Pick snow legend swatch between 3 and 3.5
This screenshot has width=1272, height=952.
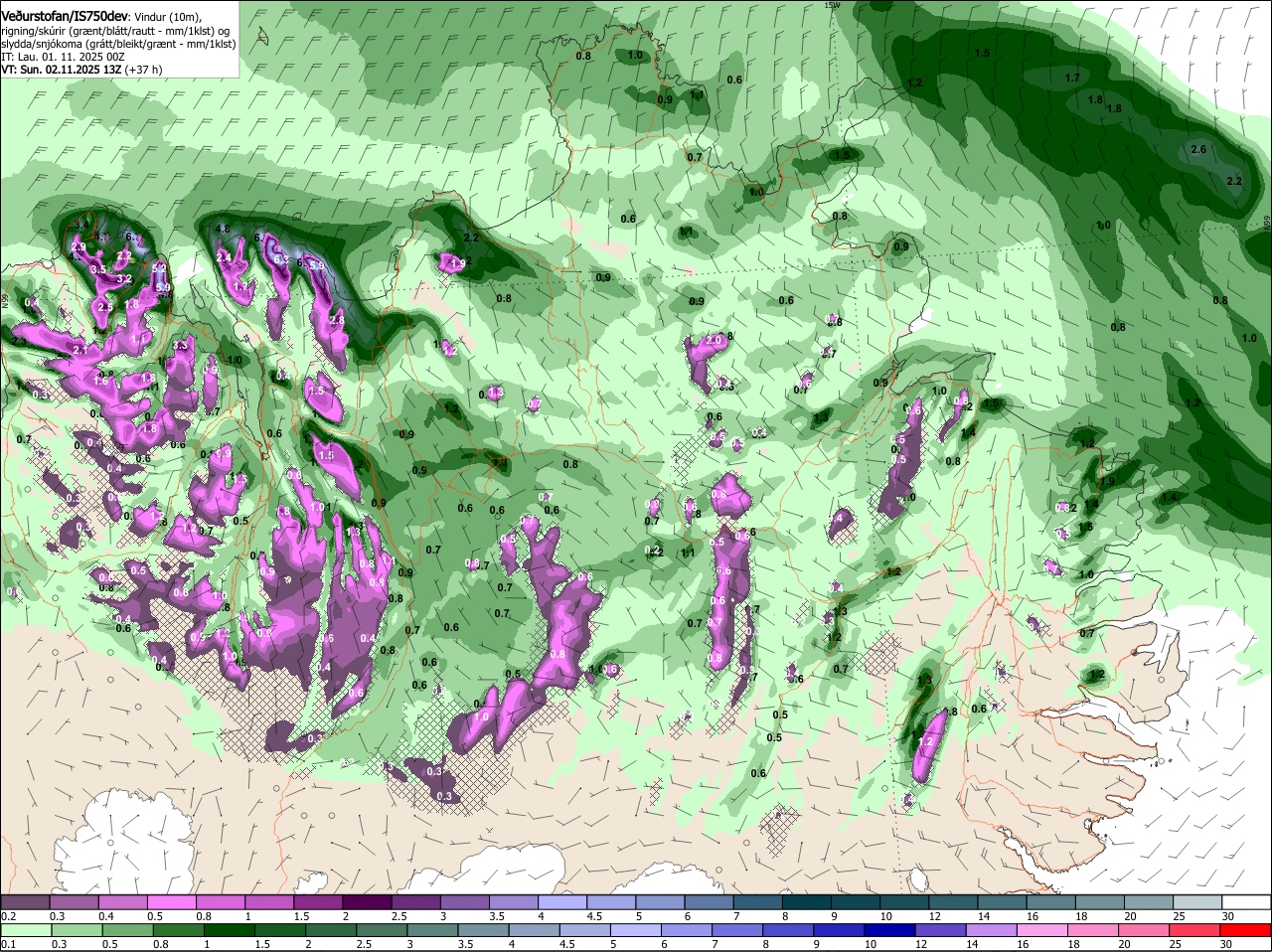463,901
